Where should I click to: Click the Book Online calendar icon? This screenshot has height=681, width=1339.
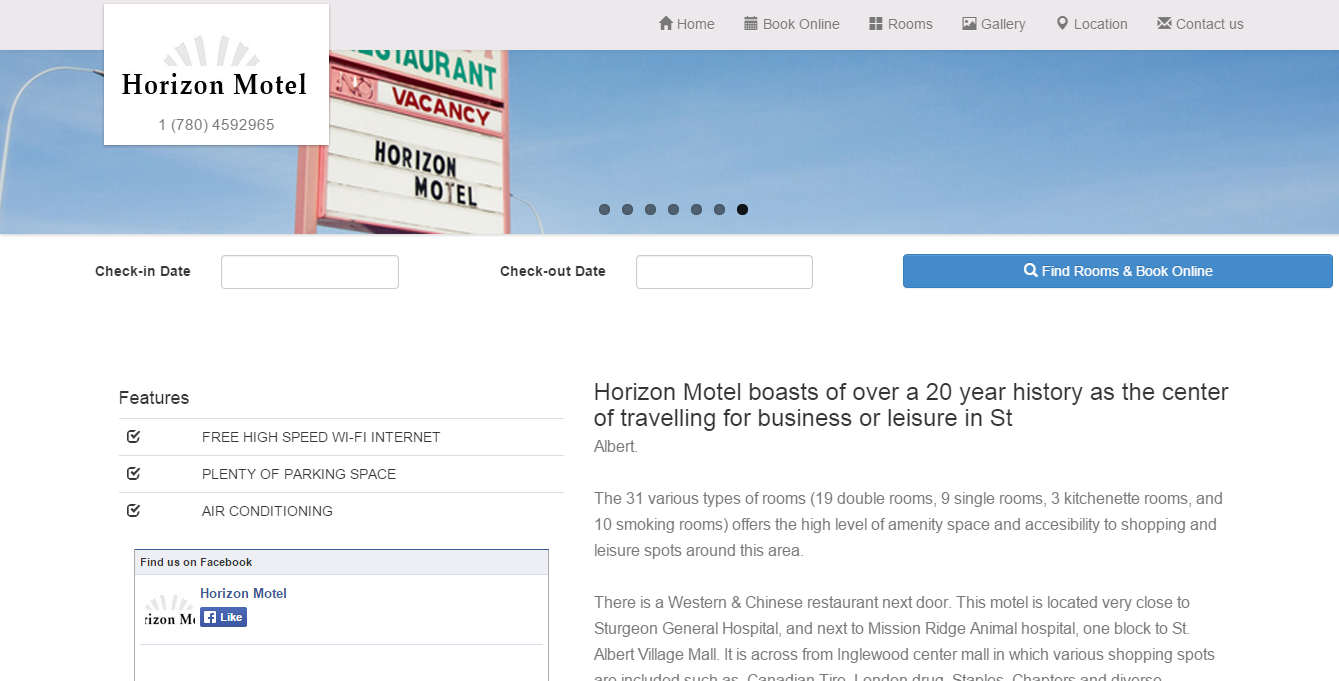(x=751, y=23)
